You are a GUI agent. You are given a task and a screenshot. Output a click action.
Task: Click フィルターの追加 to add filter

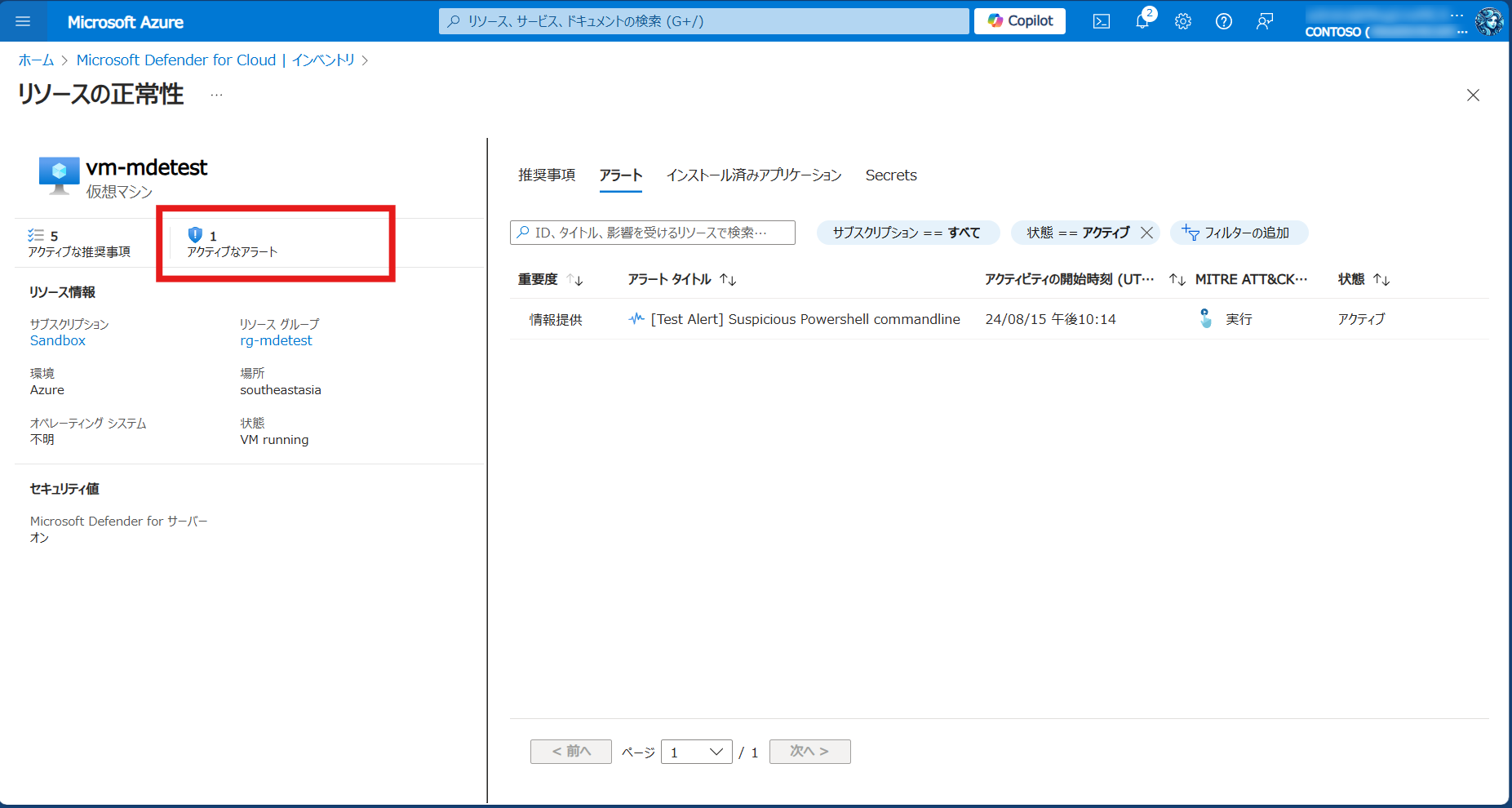click(1238, 233)
